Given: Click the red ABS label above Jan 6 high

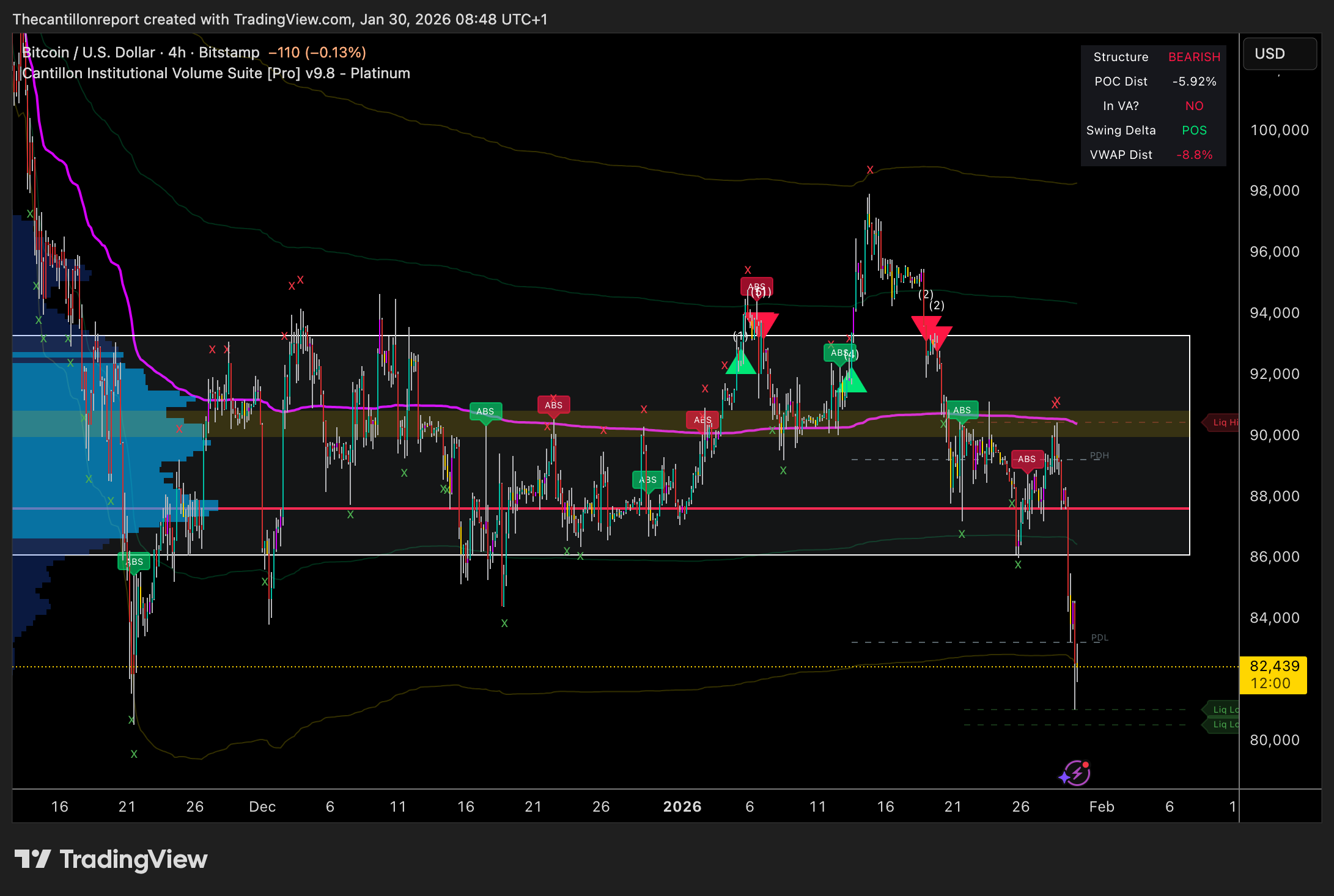Looking at the screenshot, I should point(756,286).
